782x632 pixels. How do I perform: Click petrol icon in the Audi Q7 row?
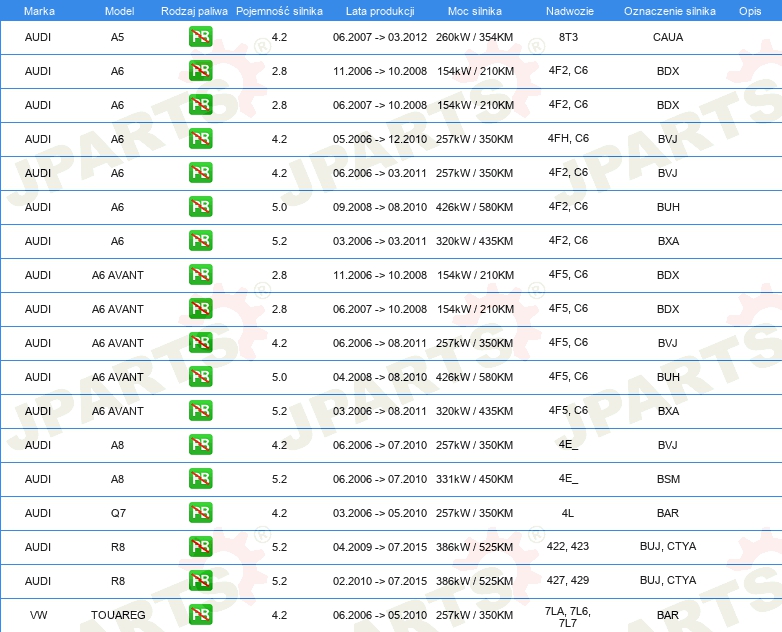200,512
